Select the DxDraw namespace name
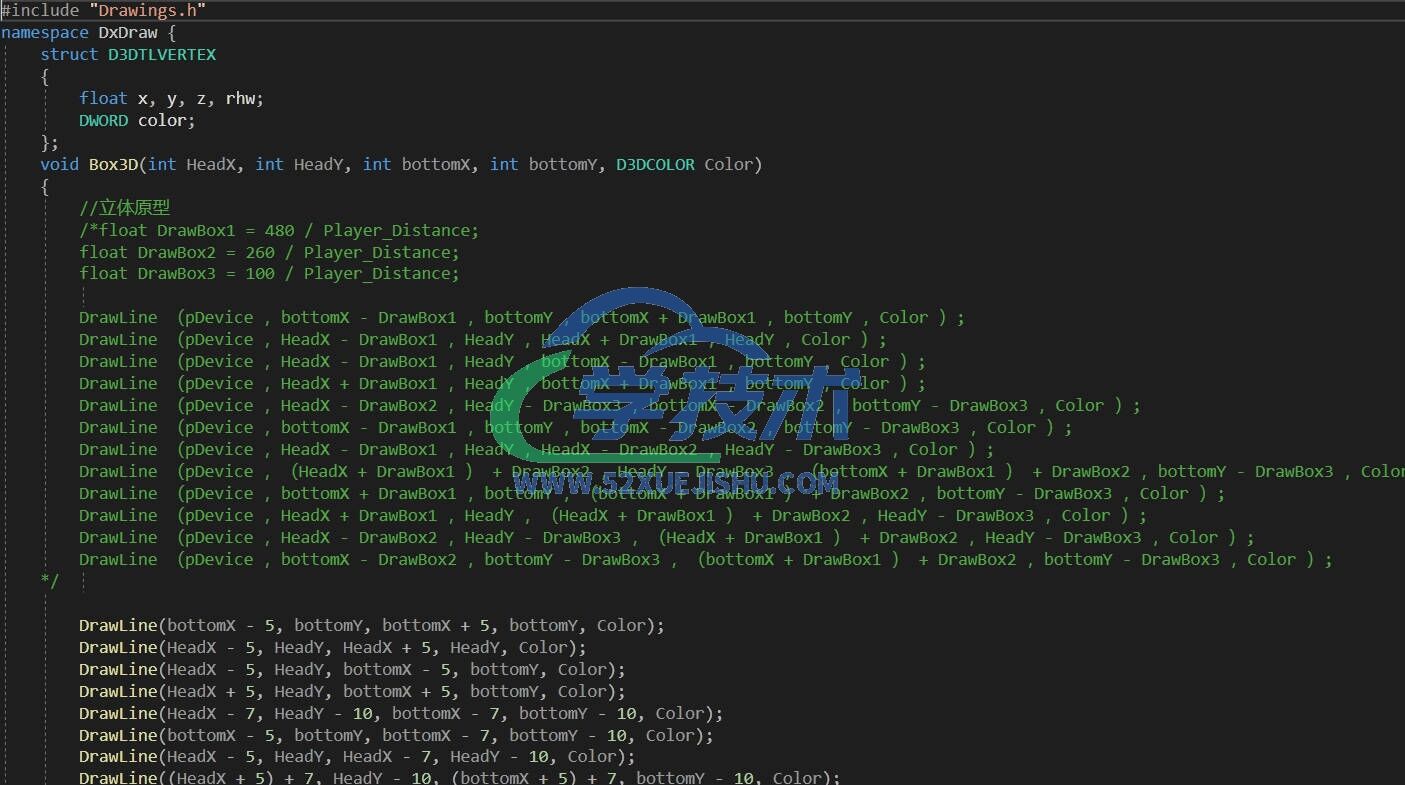 [x=127, y=32]
